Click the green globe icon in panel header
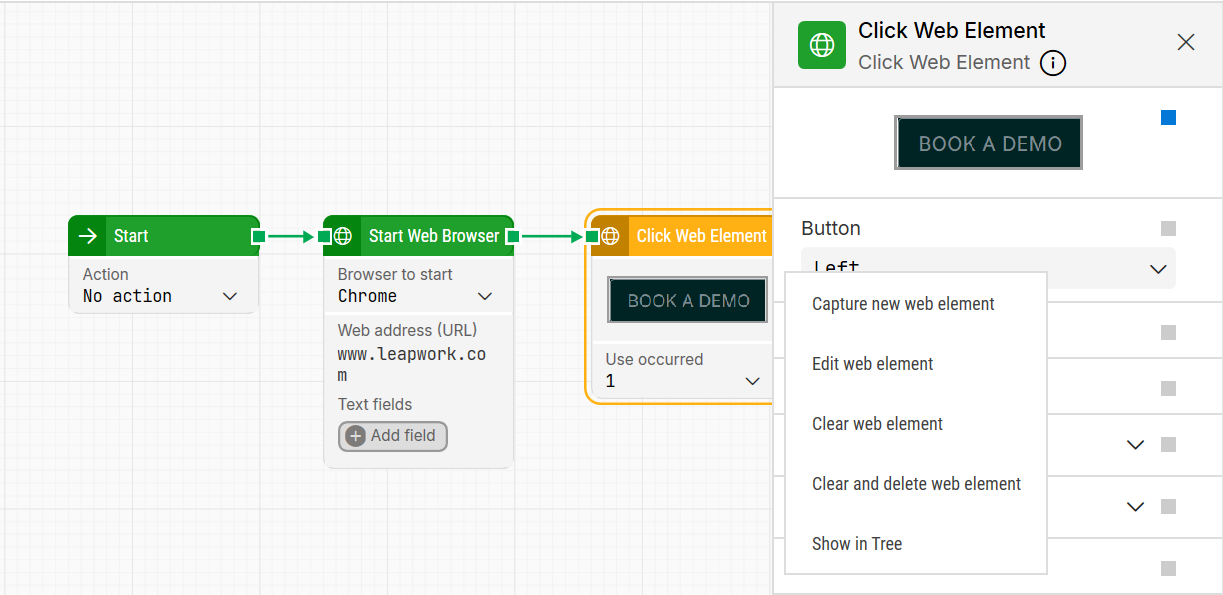 pyautogui.click(x=822, y=45)
